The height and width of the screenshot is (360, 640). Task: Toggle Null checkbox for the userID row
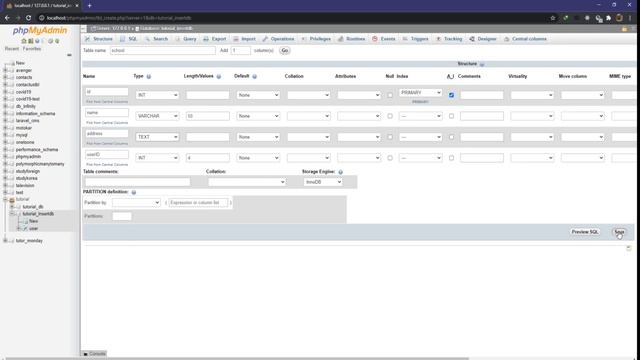tap(390, 158)
